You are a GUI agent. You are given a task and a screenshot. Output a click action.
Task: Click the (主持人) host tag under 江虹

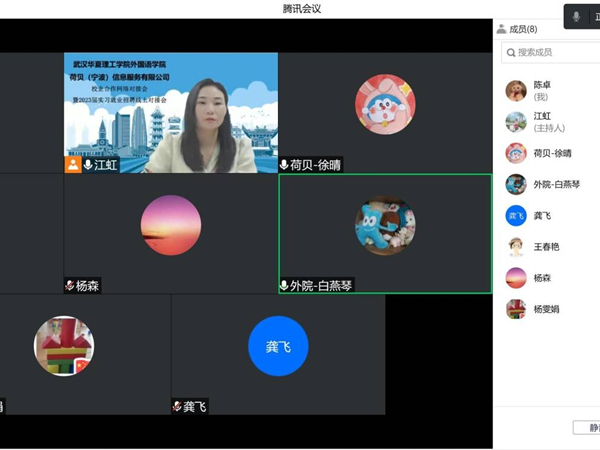549,128
